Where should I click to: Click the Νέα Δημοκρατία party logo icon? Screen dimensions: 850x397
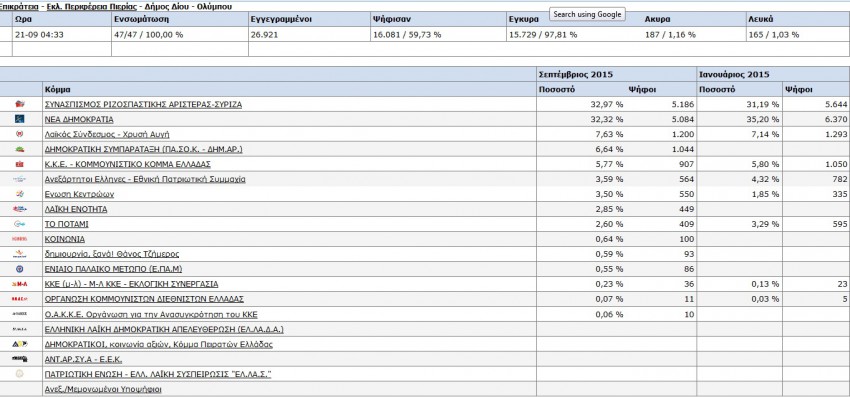point(20,119)
